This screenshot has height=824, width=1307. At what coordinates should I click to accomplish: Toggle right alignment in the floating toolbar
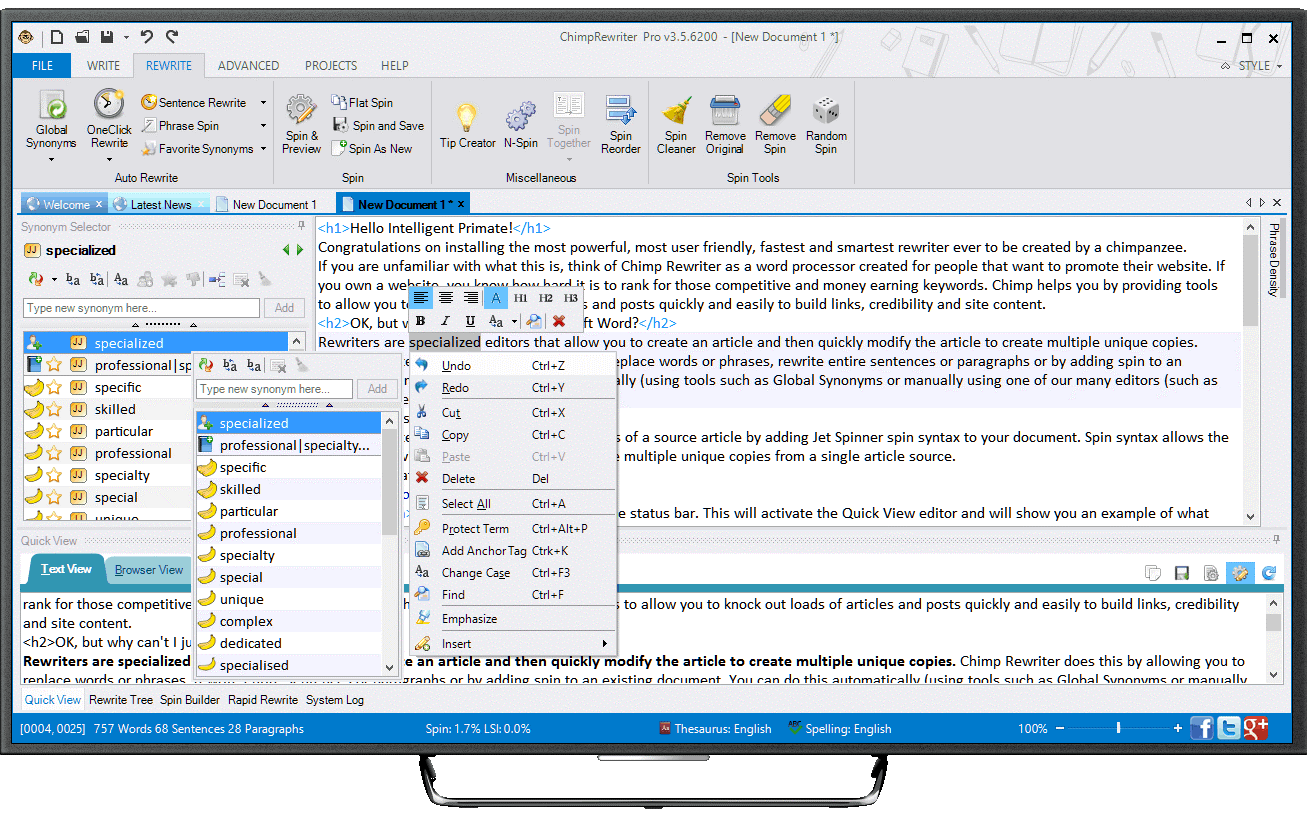click(x=471, y=298)
